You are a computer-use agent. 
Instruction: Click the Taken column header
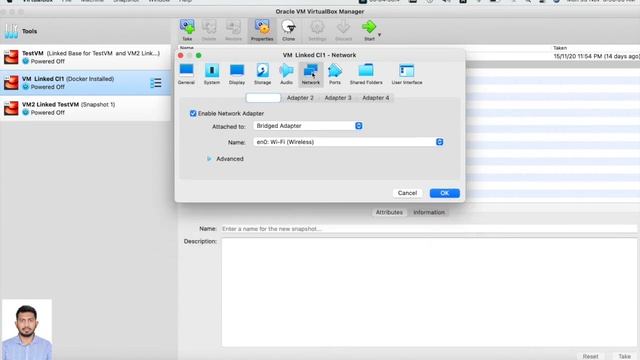(x=560, y=48)
